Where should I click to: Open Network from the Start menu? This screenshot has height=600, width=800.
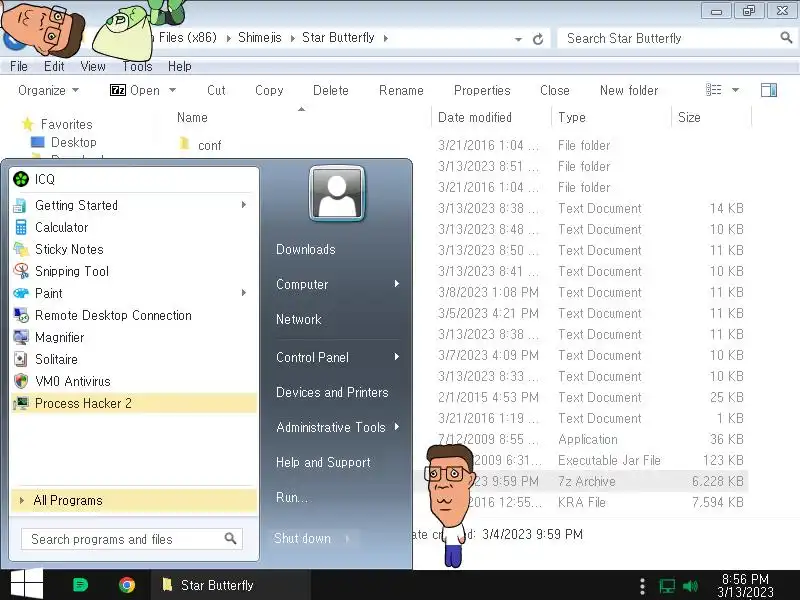298,319
